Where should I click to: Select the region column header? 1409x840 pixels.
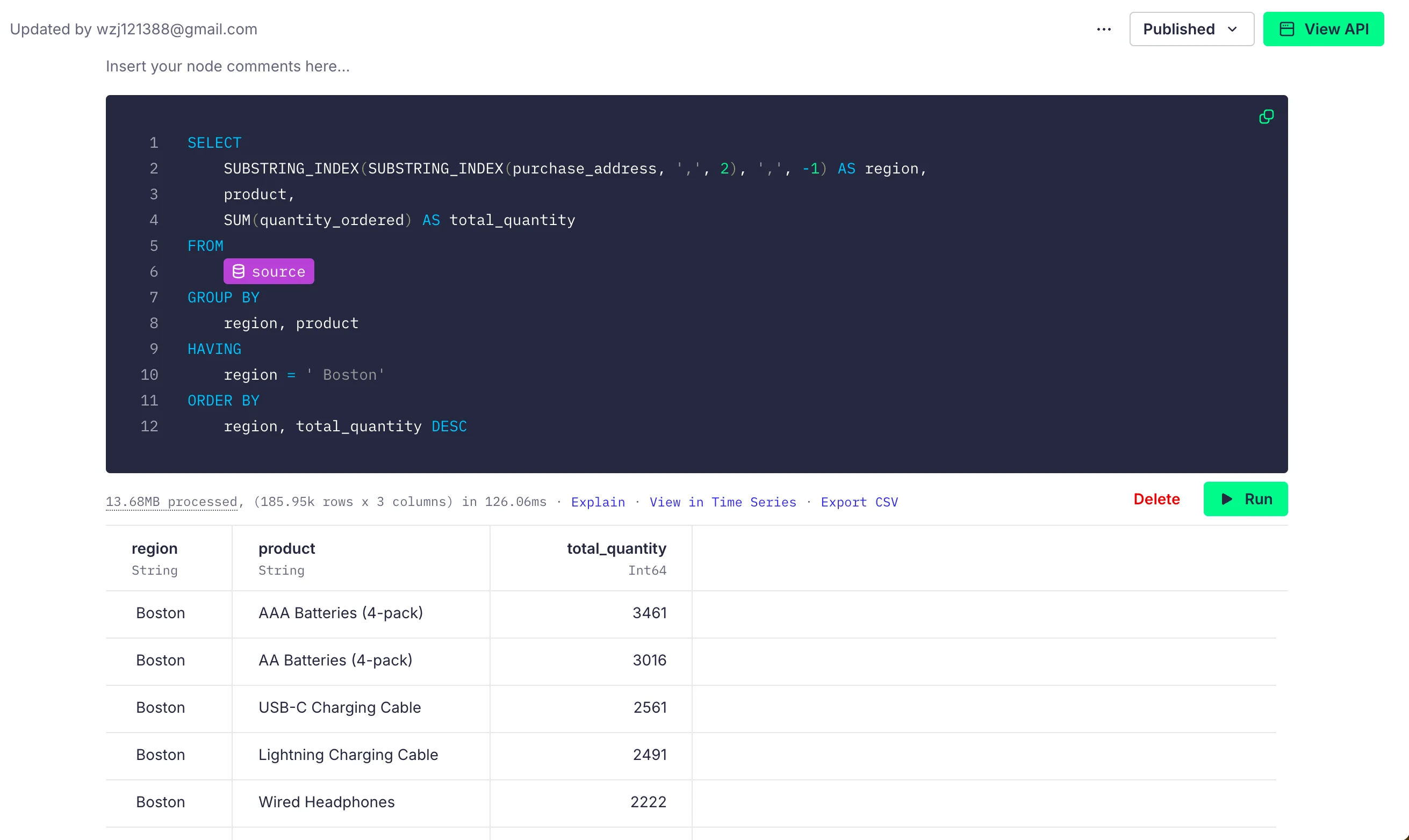coord(155,548)
